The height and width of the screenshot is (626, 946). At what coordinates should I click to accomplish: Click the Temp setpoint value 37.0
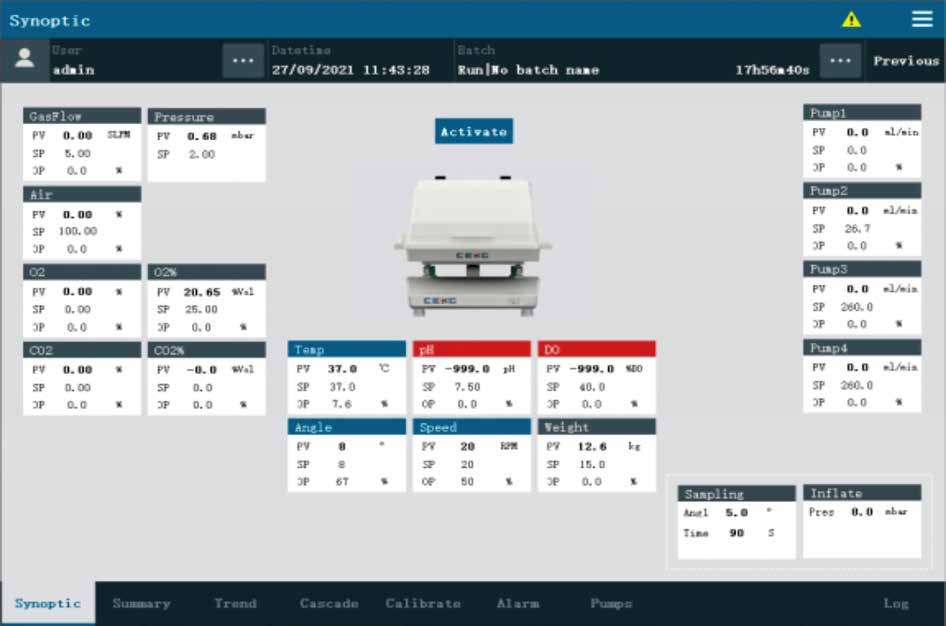coord(342,387)
